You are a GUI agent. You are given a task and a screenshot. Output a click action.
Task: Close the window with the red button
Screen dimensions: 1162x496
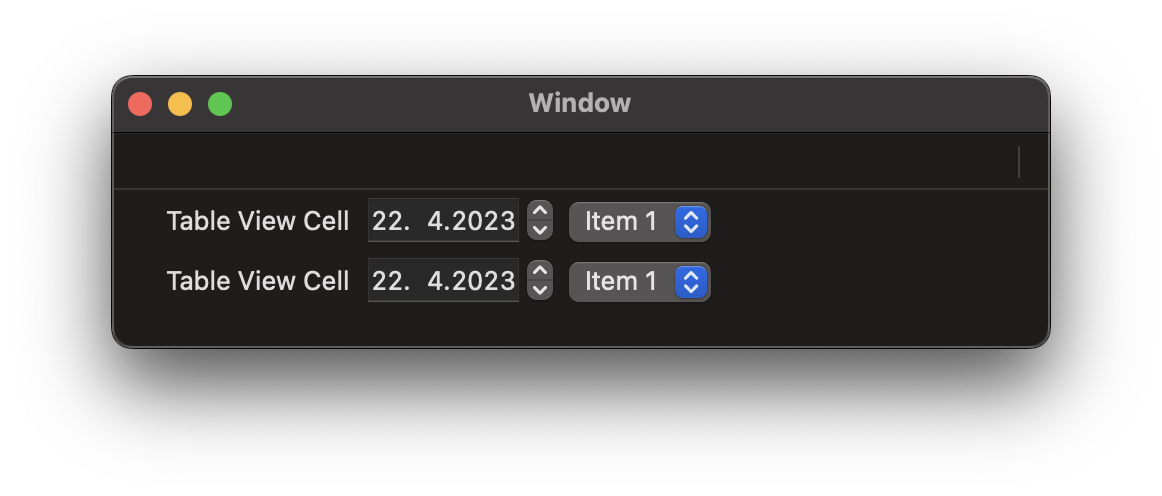click(x=140, y=104)
